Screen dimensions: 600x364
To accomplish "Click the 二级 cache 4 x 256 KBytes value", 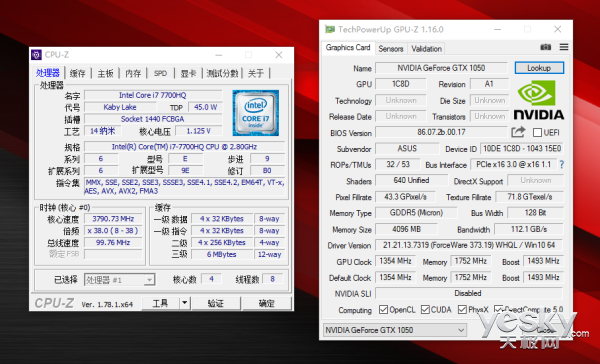I will (222, 243).
